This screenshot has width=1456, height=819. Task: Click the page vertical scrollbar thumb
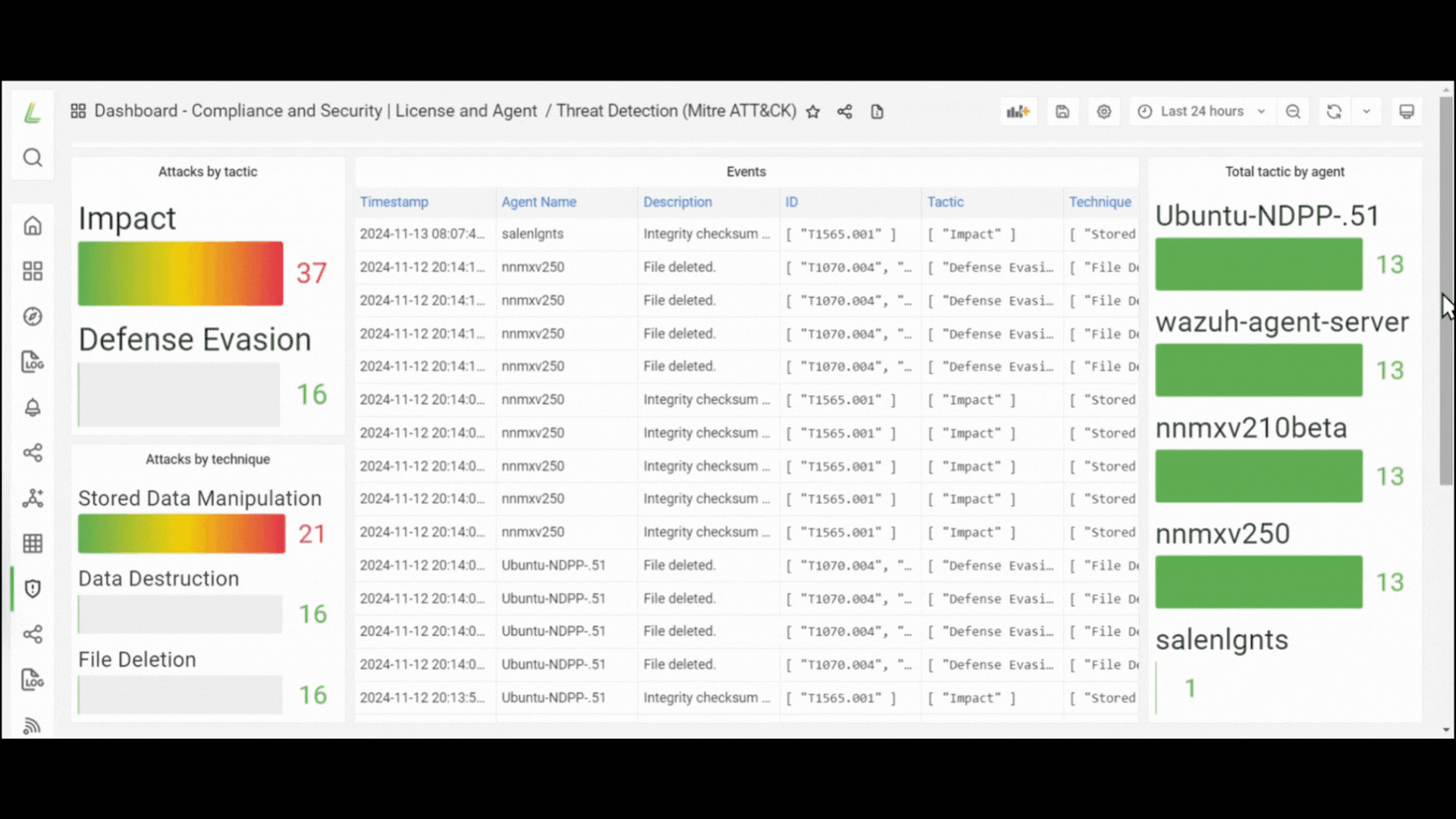coord(1446,291)
